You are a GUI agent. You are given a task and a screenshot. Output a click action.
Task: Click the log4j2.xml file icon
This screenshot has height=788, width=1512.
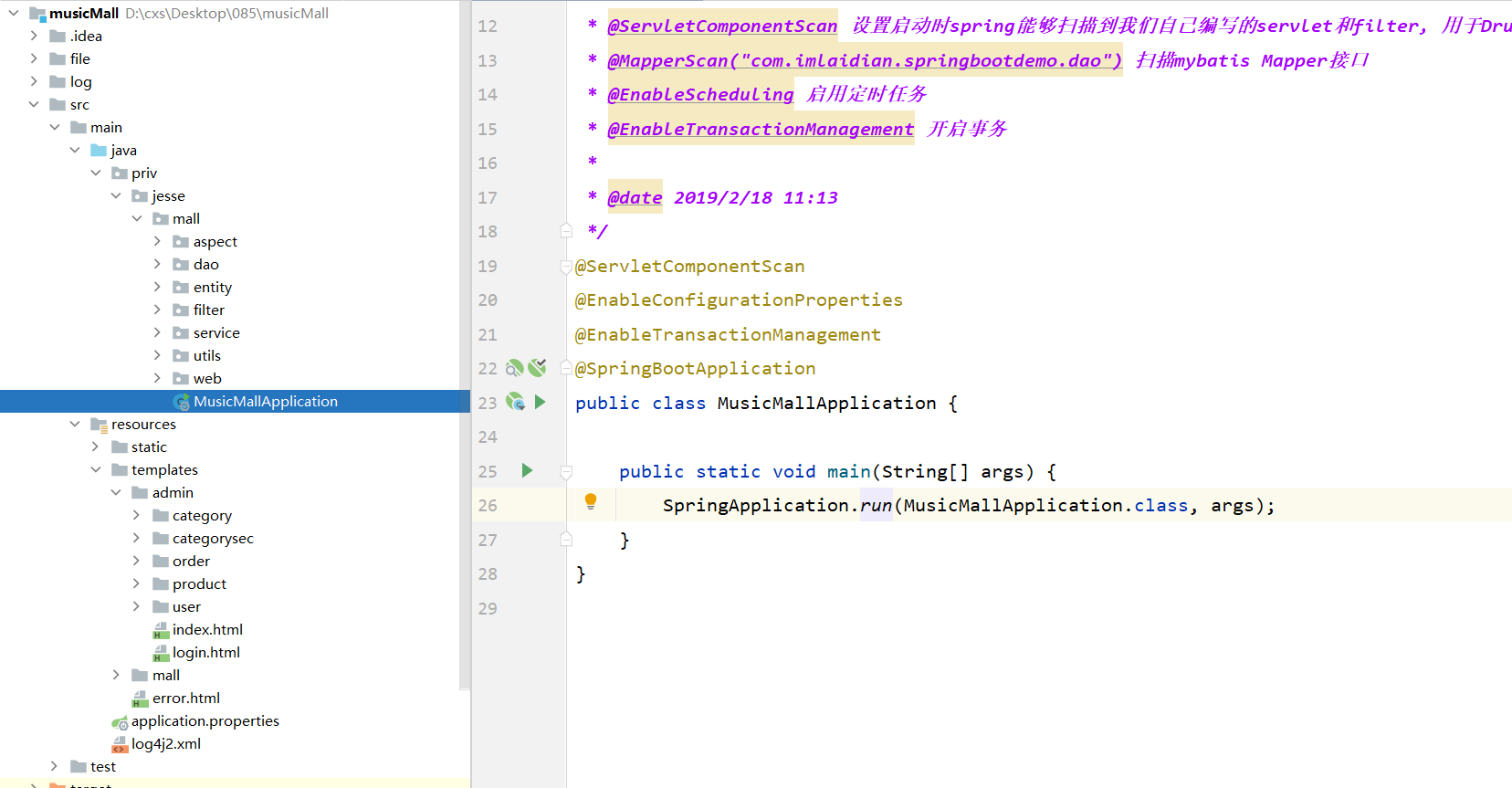120,744
